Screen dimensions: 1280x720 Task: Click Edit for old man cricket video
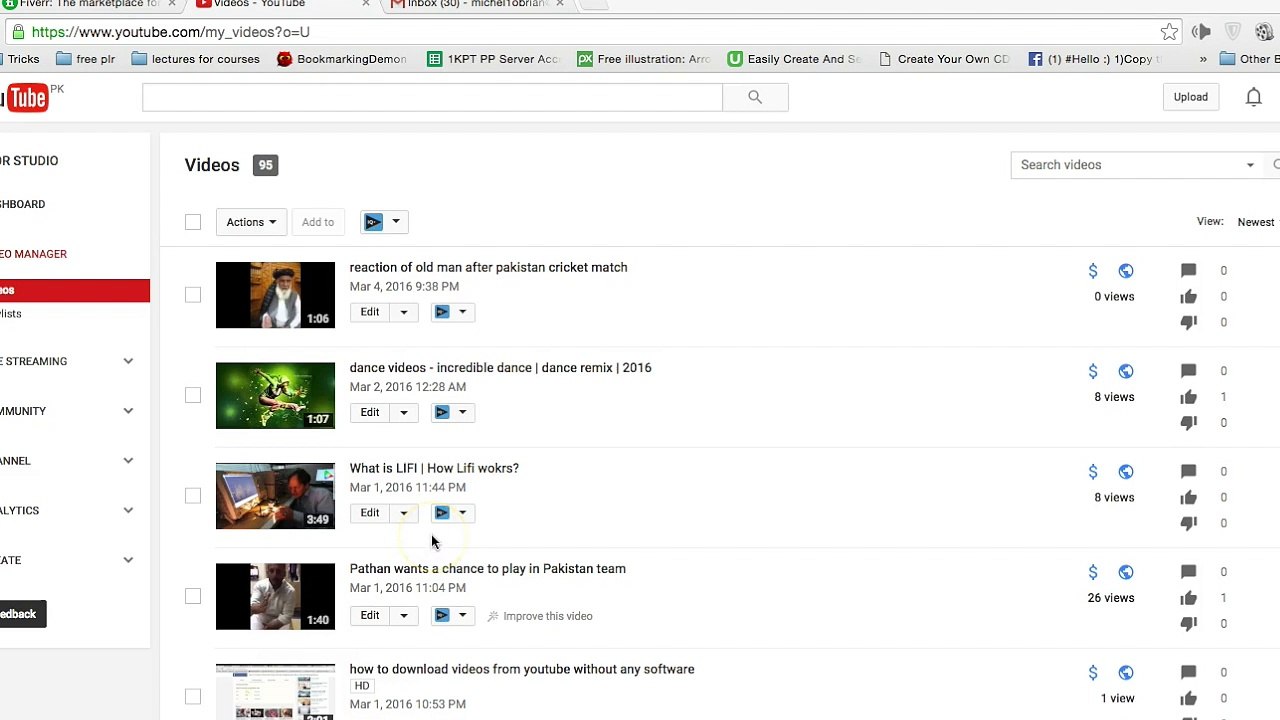coord(370,312)
